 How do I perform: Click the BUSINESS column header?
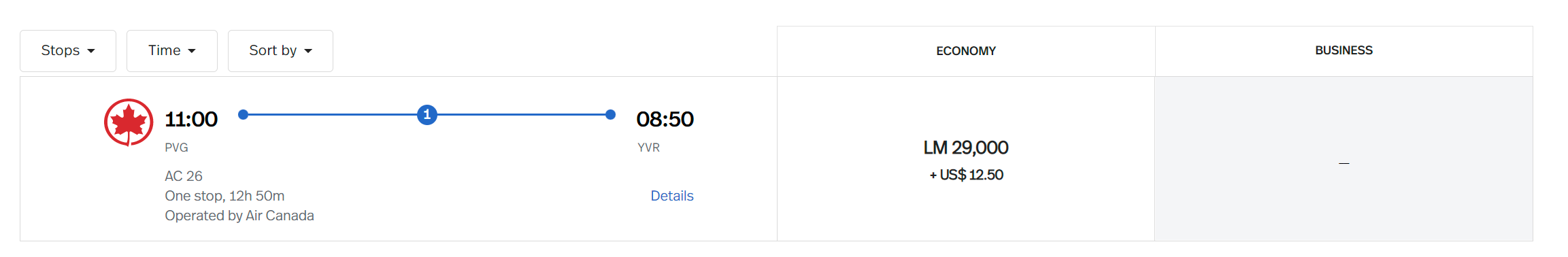coord(1344,51)
